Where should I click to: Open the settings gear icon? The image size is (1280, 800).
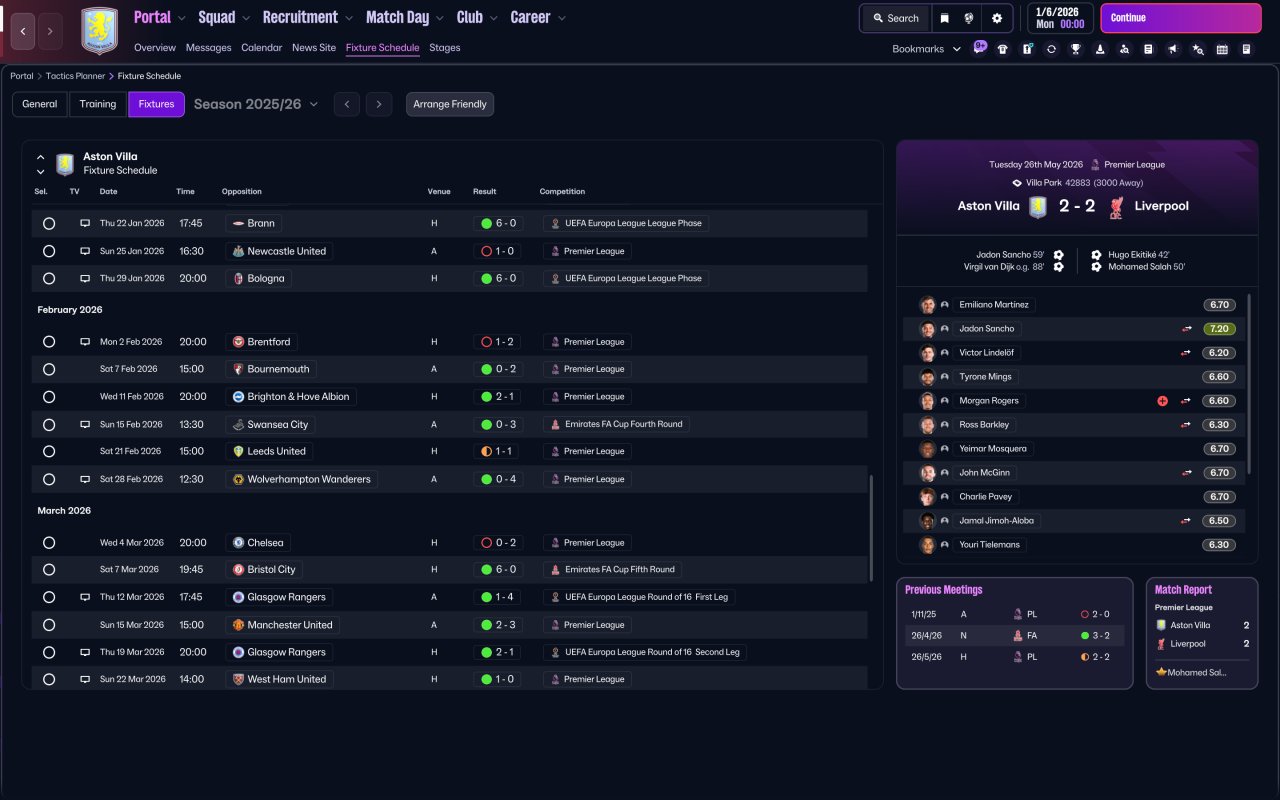coord(997,18)
